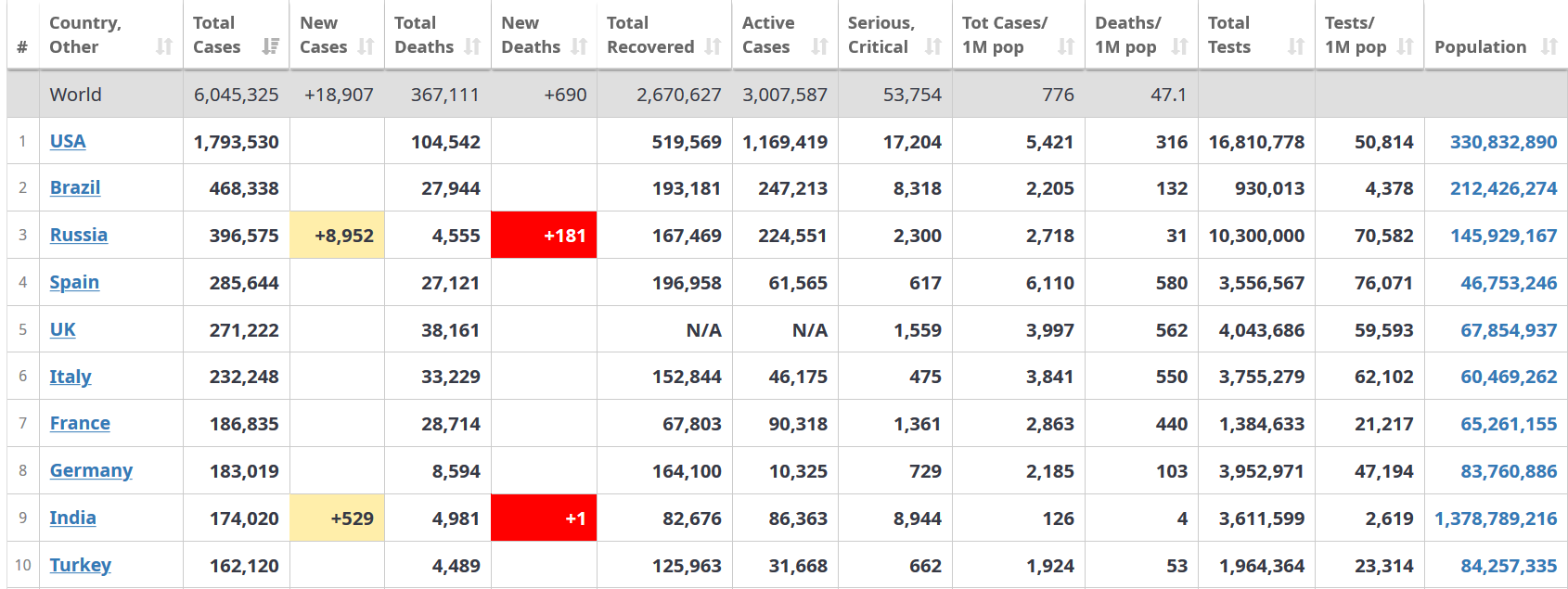
Task: Sort by Total Cases descending icon
Action: pos(271,46)
